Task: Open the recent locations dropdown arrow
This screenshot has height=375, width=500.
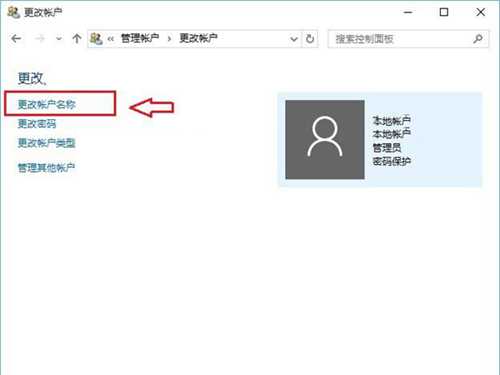Action: pyautogui.click(x=59, y=39)
